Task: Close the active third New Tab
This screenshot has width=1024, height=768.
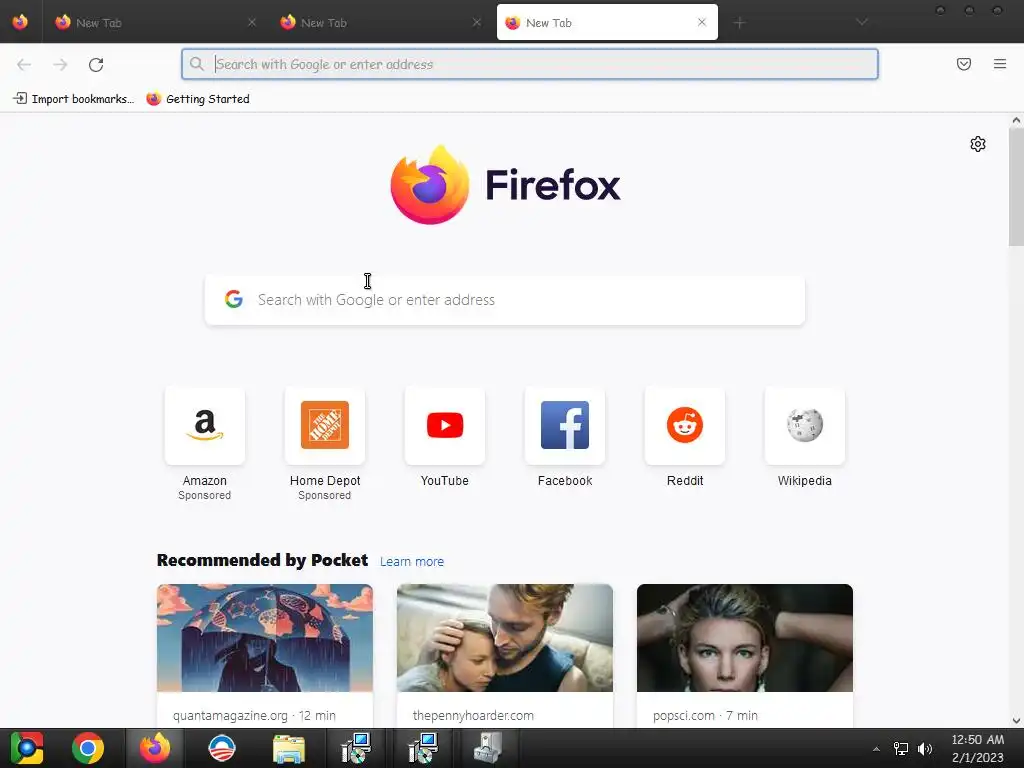Action: tap(702, 22)
